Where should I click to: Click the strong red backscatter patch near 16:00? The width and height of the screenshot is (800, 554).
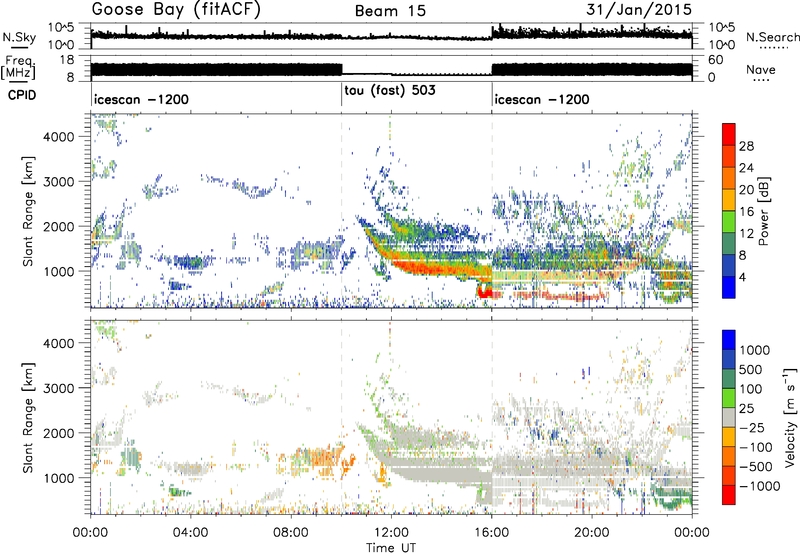[484, 292]
